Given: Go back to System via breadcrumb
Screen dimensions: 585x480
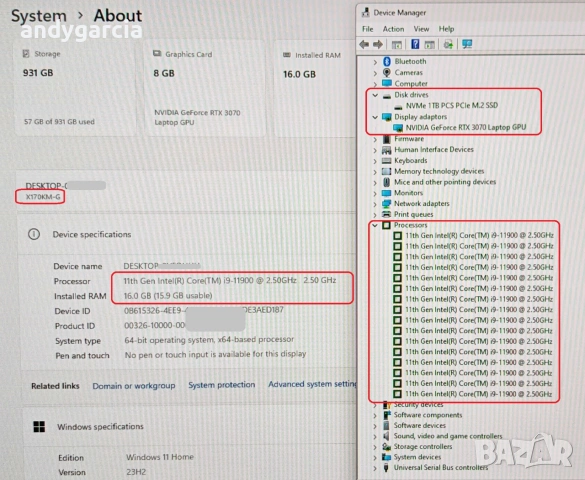Looking at the screenshot, I should [39, 16].
